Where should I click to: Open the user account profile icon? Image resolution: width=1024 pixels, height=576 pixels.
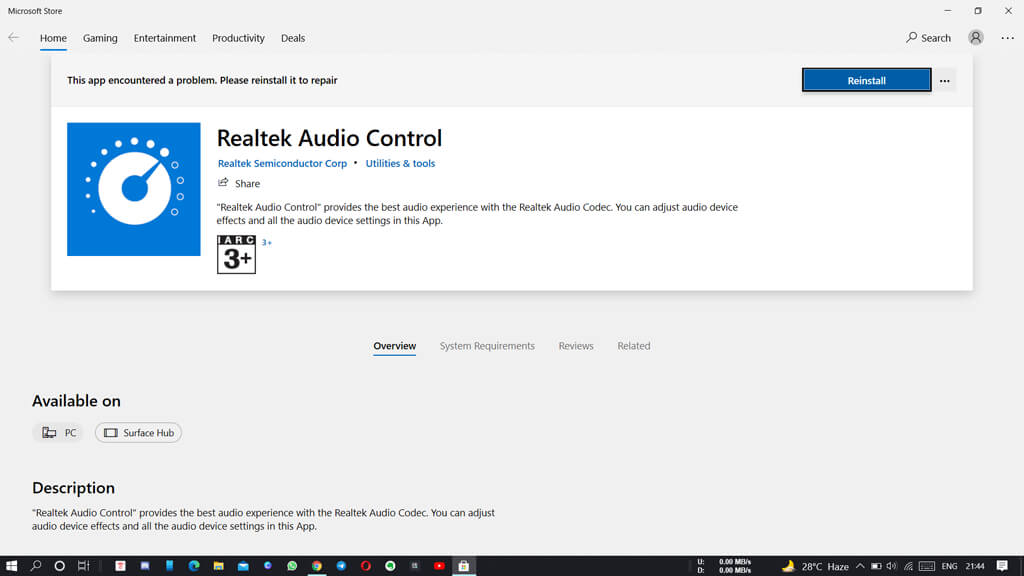click(975, 38)
